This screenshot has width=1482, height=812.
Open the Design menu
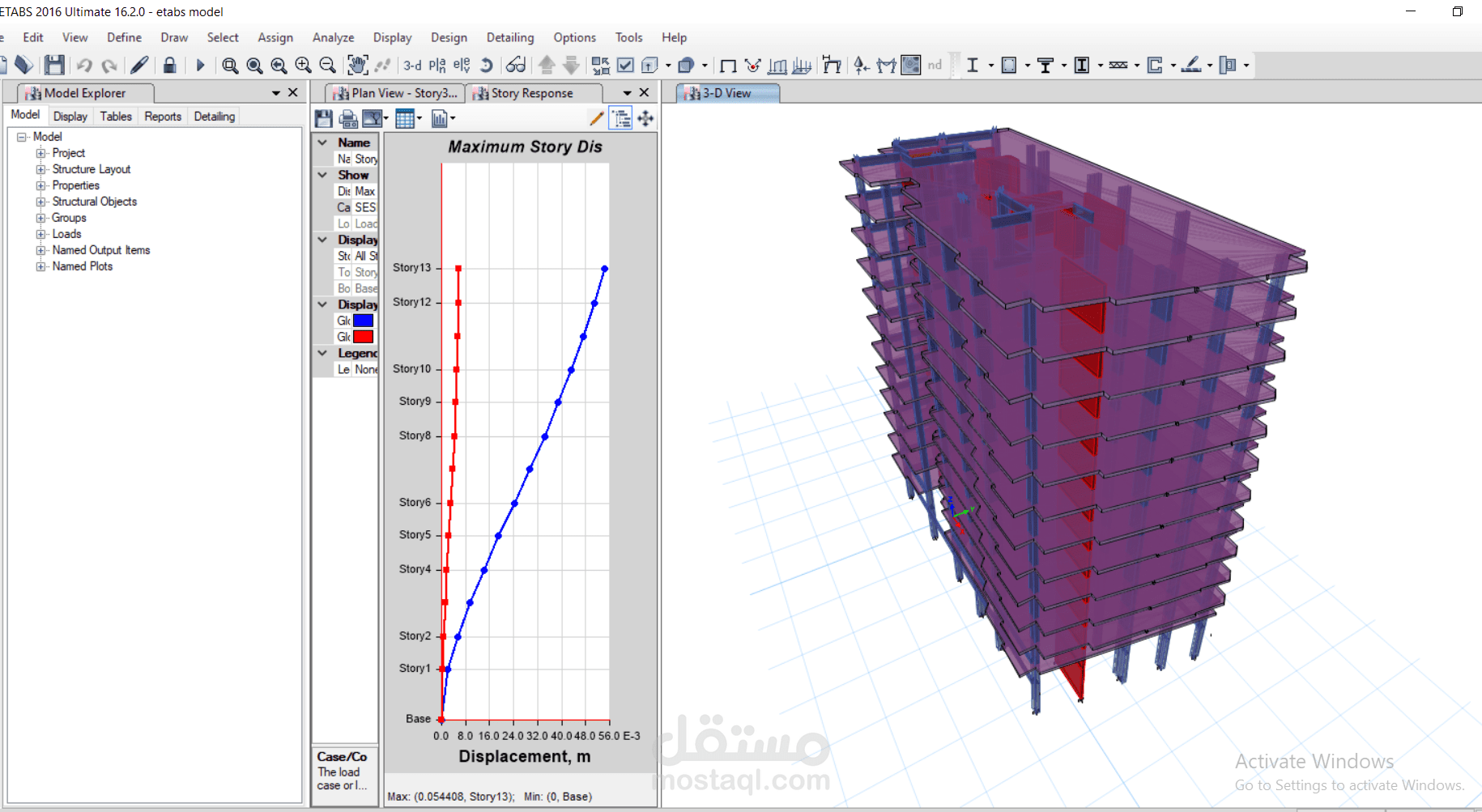click(449, 37)
